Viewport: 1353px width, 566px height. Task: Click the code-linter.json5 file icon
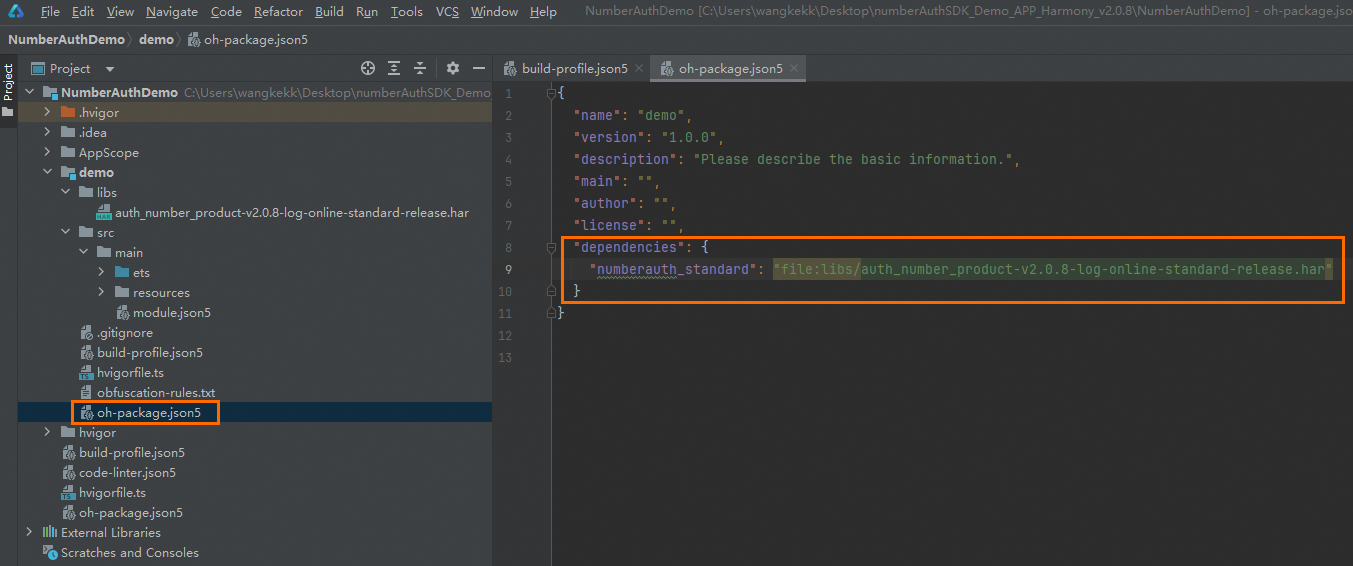(68, 472)
